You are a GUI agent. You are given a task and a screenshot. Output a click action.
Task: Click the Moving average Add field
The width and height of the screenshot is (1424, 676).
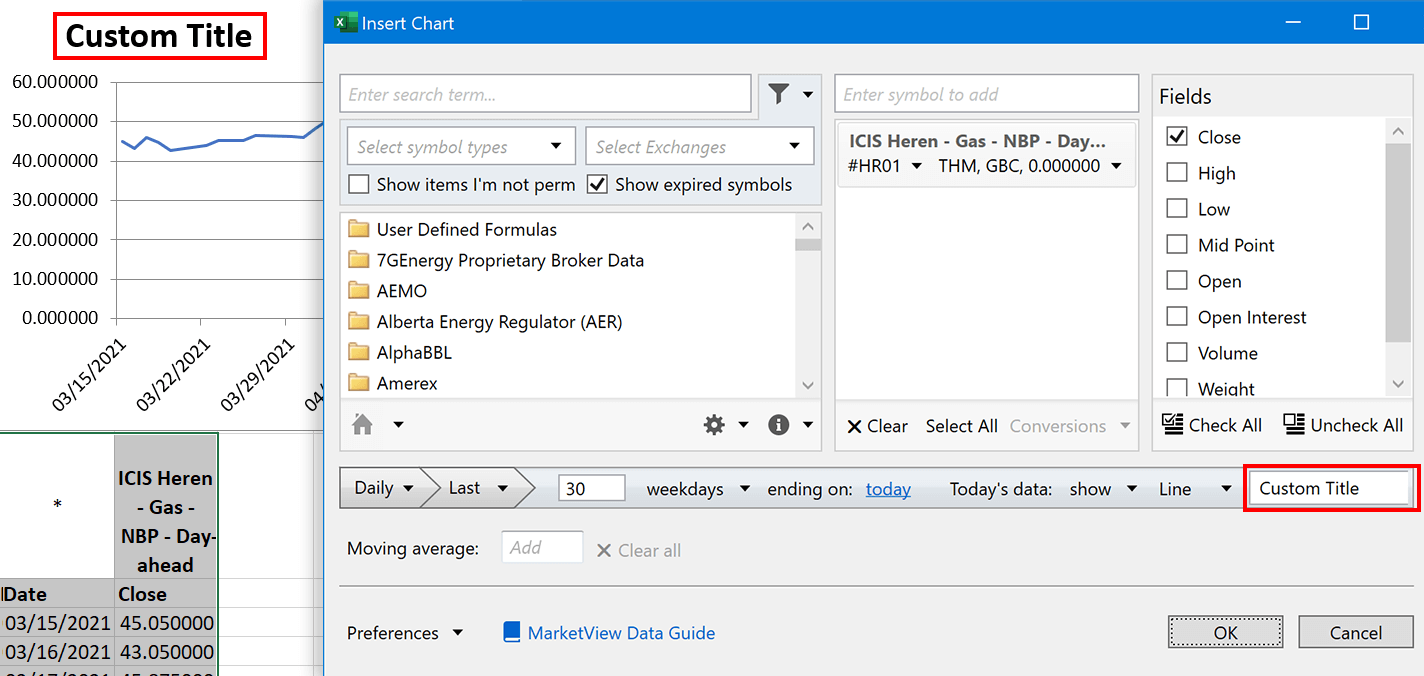pos(541,548)
